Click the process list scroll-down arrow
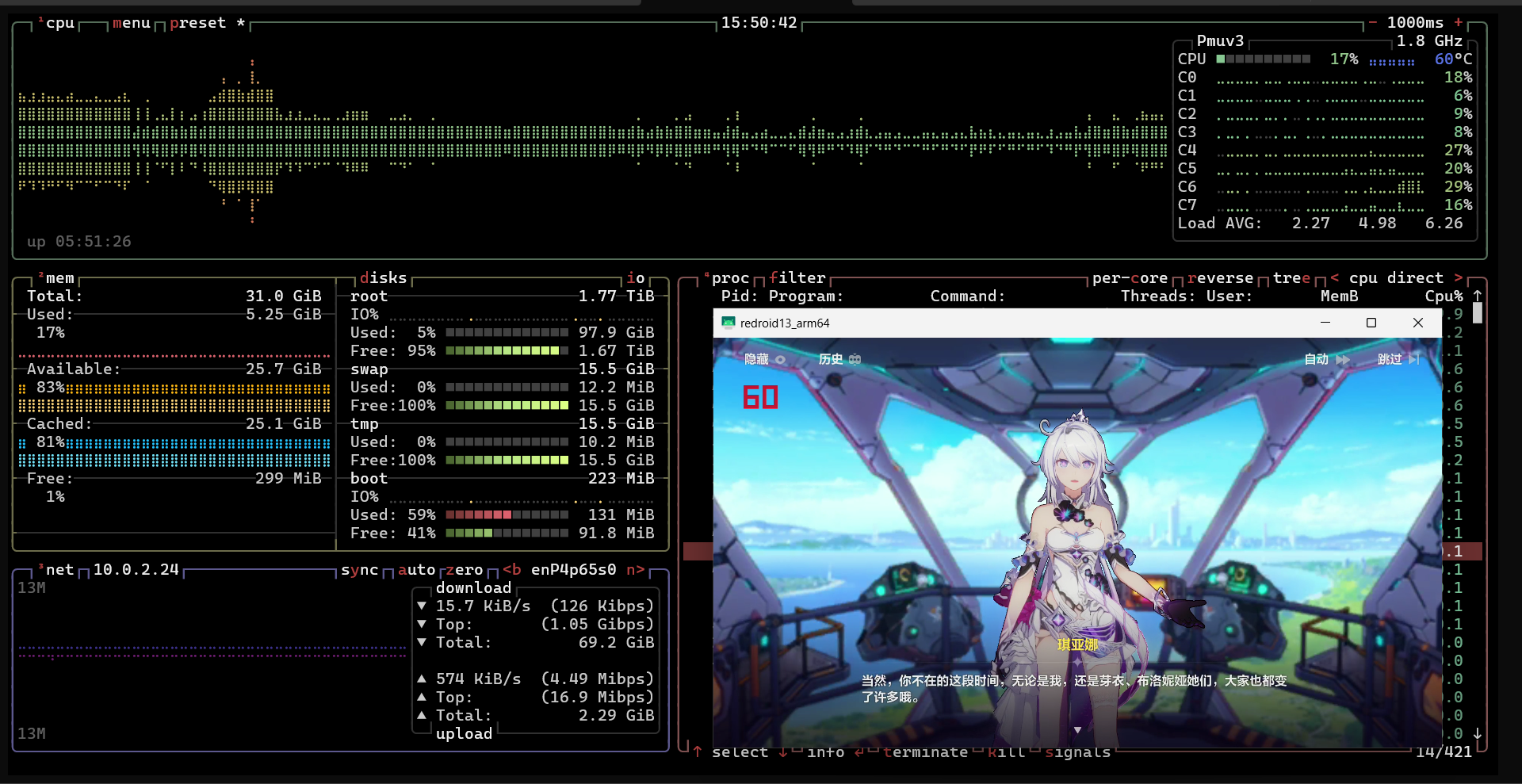The width and height of the screenshot is (1522, 784). pyautogui.click(x=1478, y=734)
